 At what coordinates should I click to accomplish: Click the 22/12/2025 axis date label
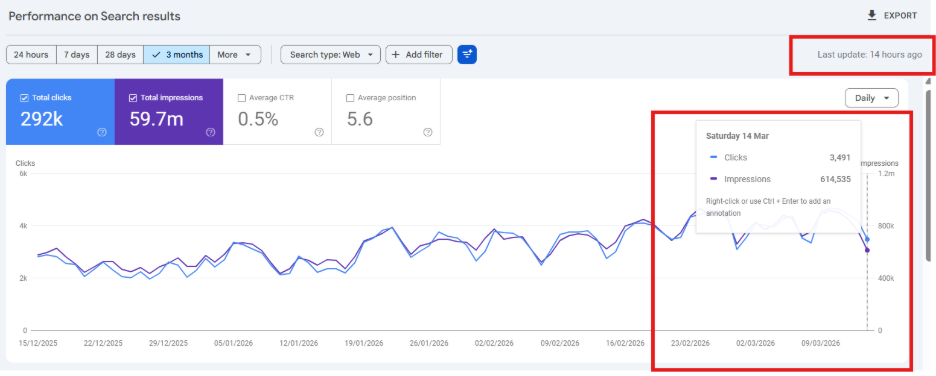(x=103, y=343)
